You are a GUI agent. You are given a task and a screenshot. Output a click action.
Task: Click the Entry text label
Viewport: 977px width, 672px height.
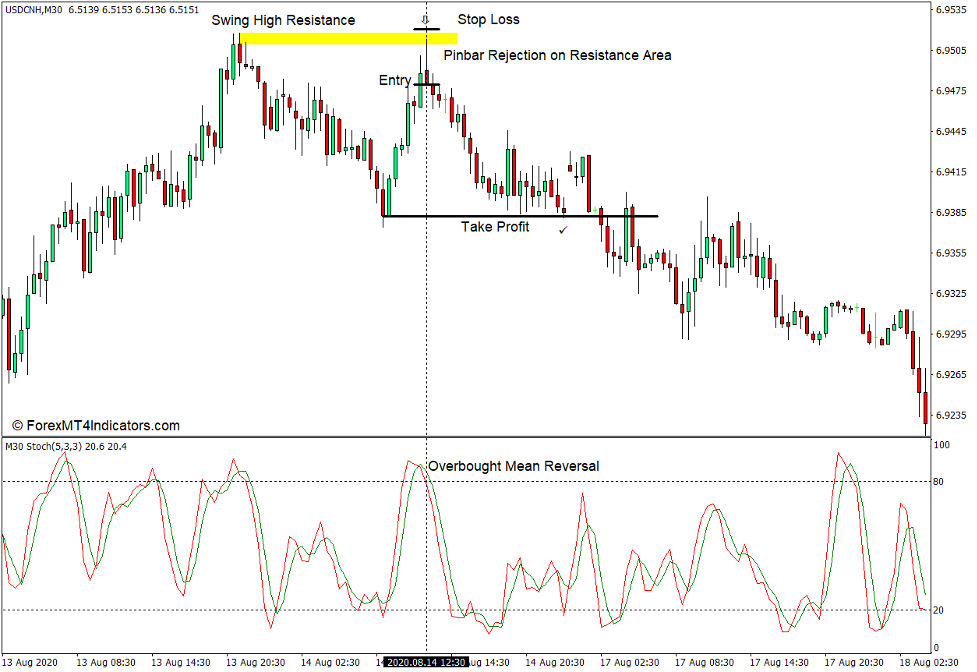point(396,80)
